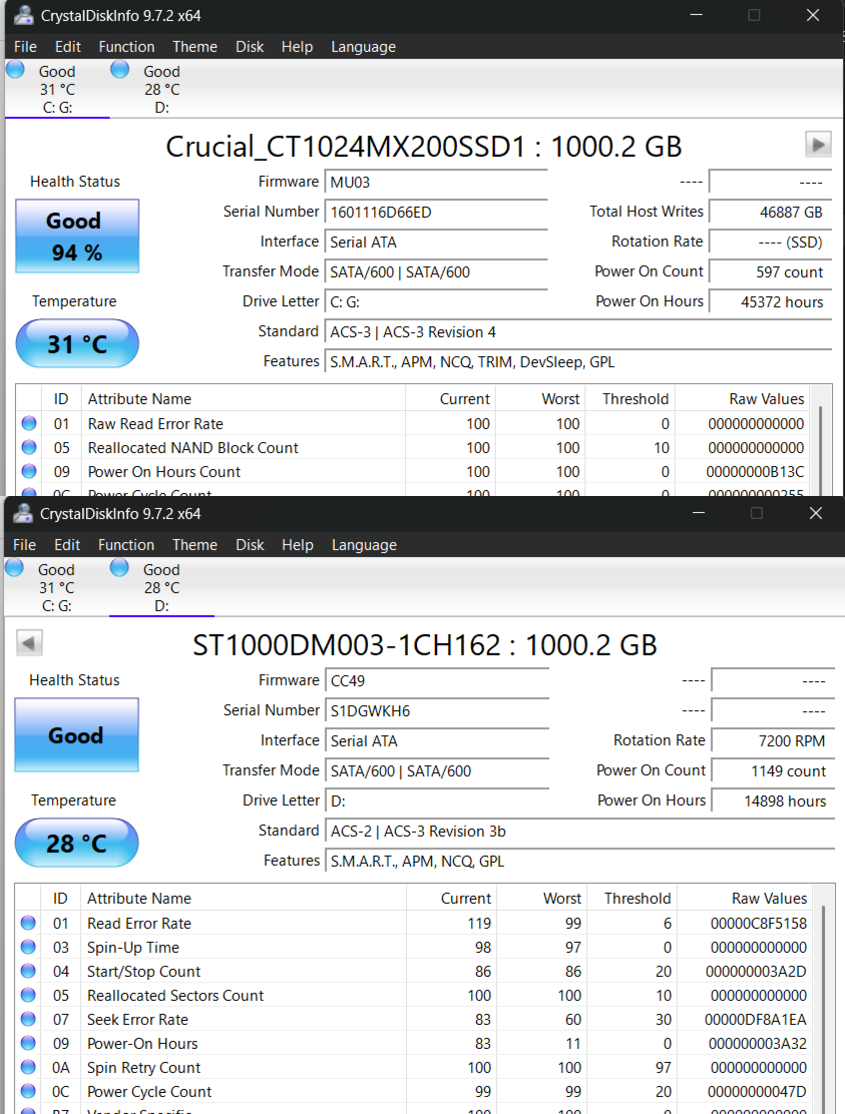Click status dot of Reallocated Sectors Count row
This screenshot has height=1114, width=845.
coord(28,995)
